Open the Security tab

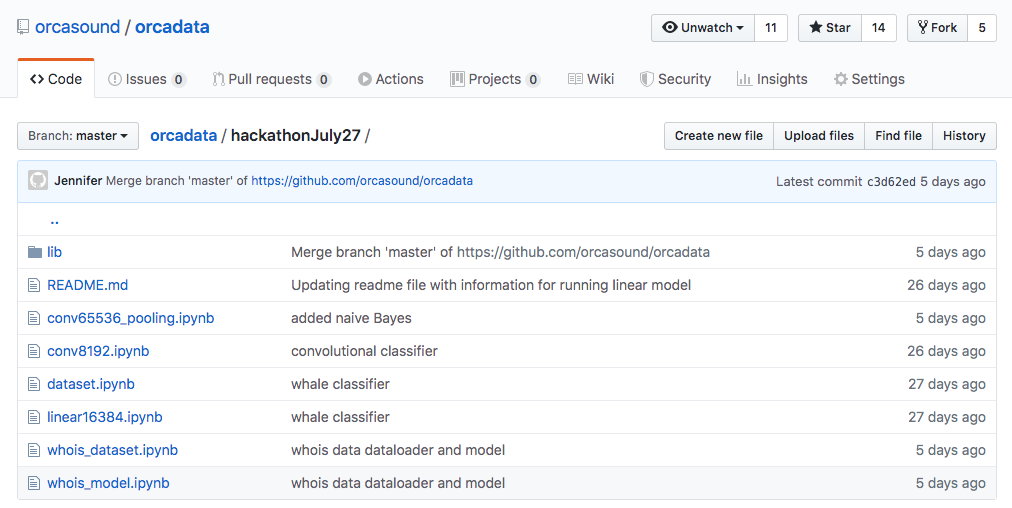click(x=675, y=79)
